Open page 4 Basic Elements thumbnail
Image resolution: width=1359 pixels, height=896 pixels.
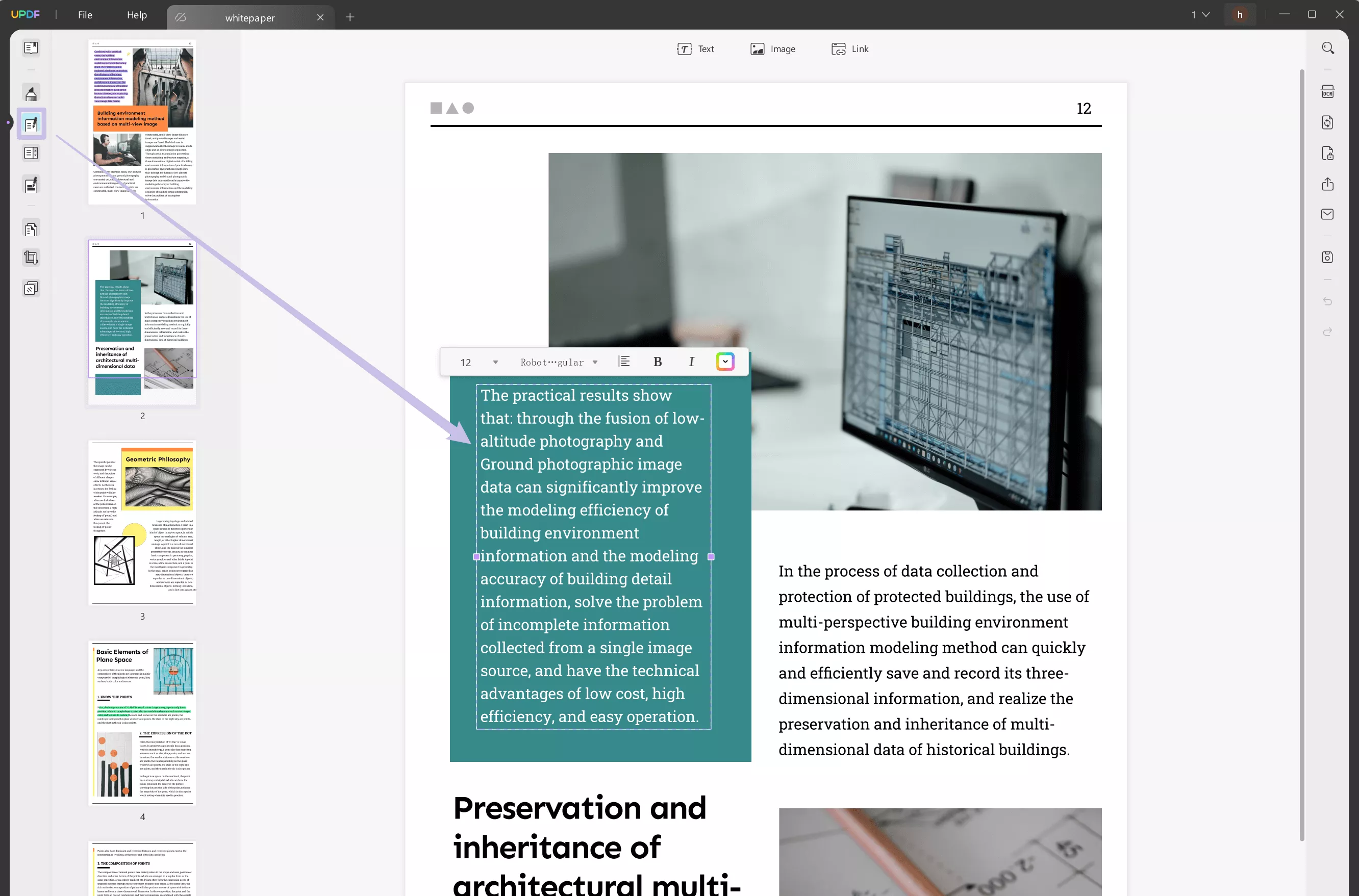click(142, 723)
